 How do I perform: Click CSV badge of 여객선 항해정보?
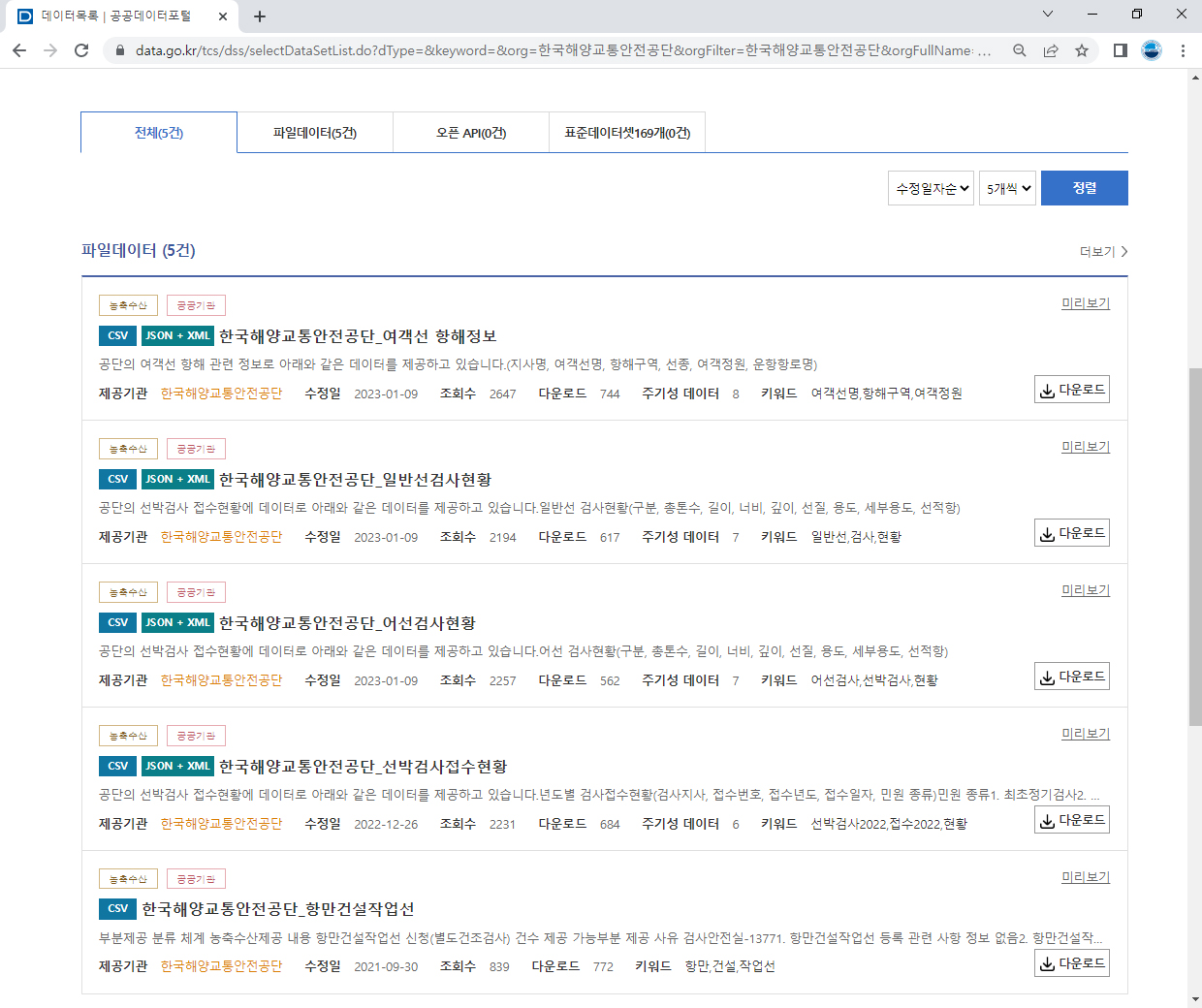pyautogui.click(x=118, y=335)
